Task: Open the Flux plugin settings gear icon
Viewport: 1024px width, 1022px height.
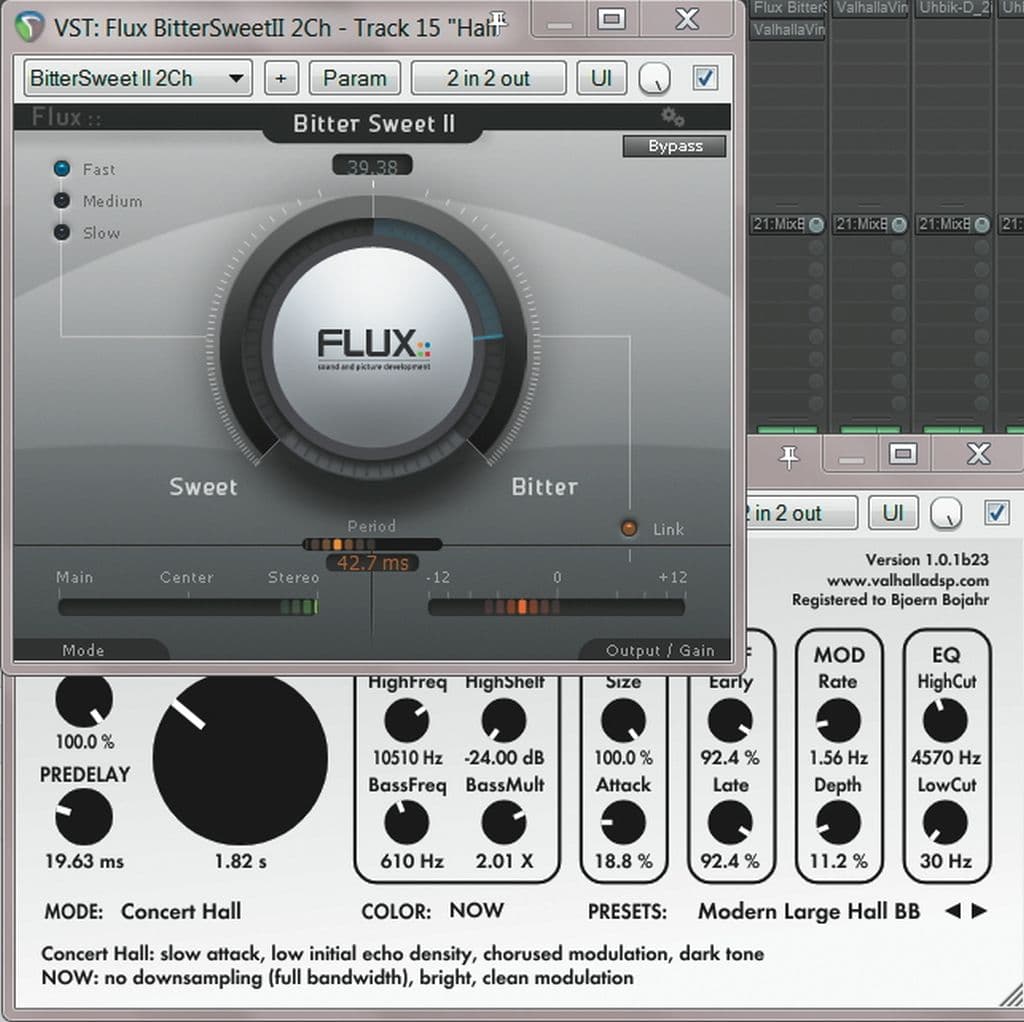Action: click(x=672, y=117)
